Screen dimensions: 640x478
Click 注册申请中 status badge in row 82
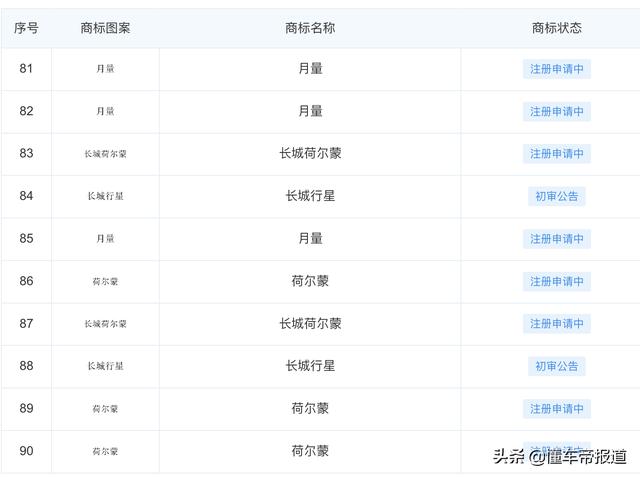click(x=557, y=111)
